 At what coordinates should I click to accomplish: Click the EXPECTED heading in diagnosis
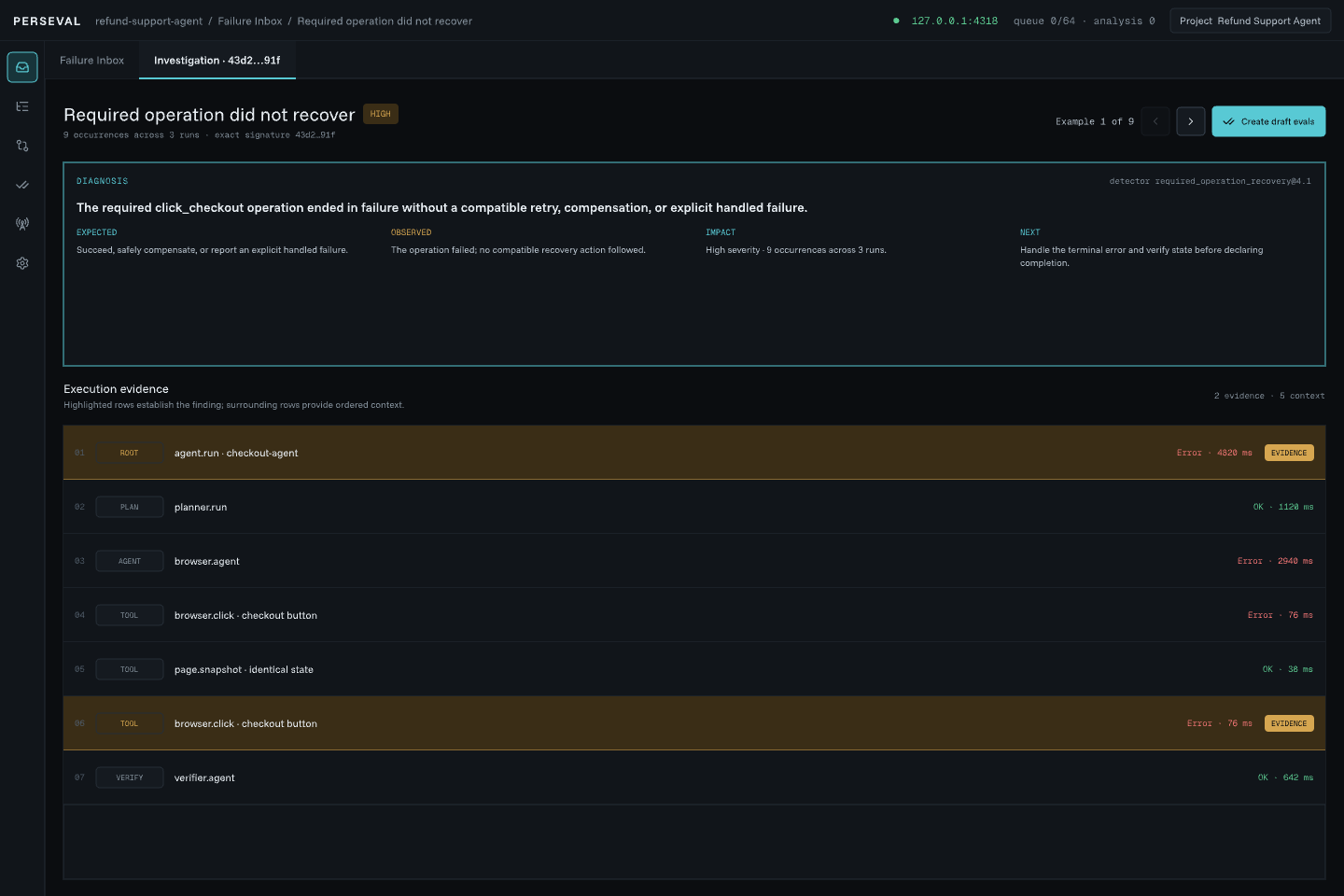[x=97, y=232]
